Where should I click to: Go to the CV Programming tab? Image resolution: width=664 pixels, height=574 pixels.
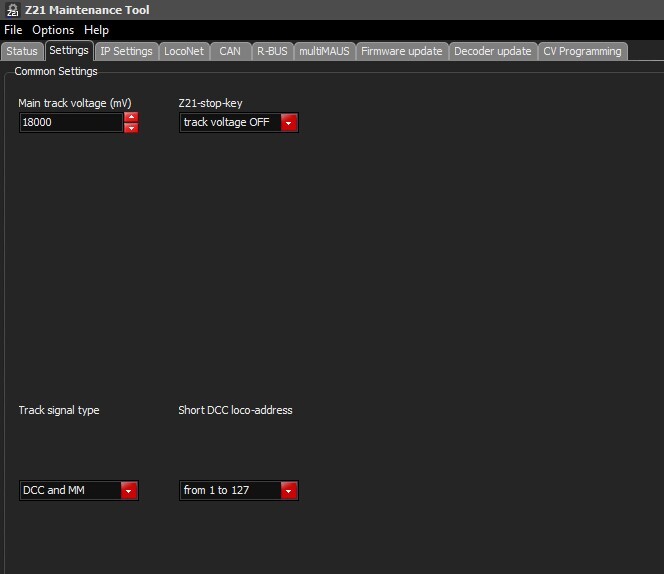(582, 51)
